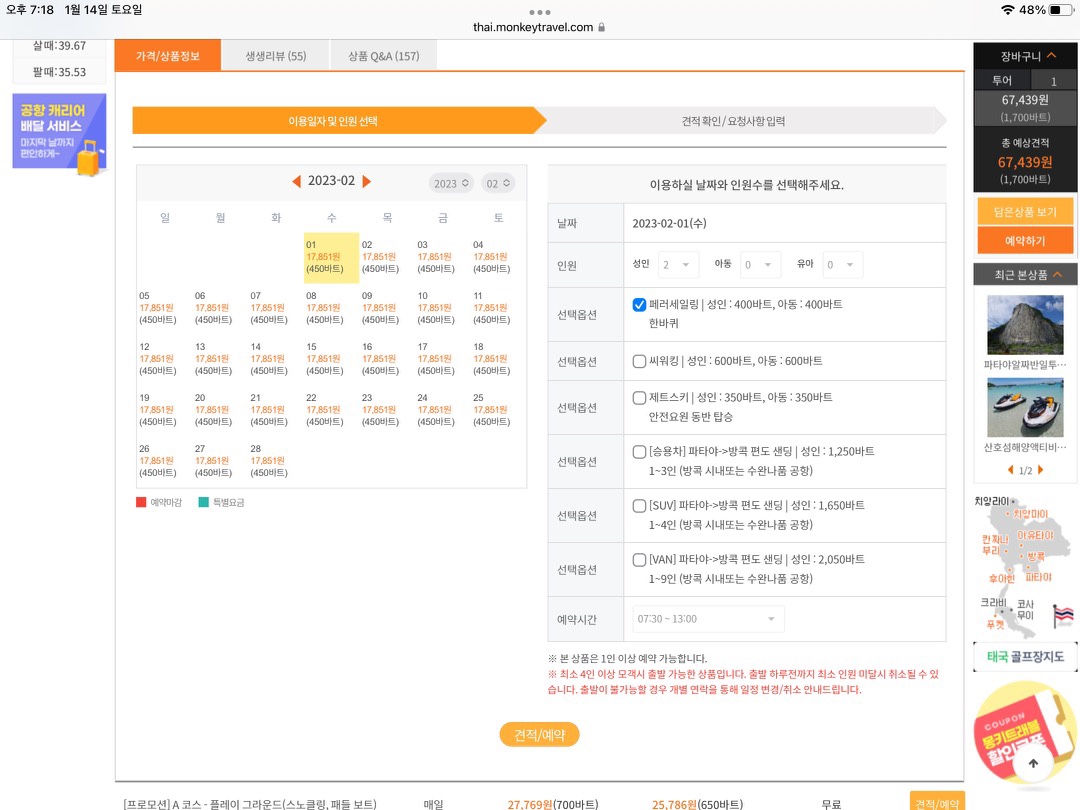
Task: Open the 몽키트래블 할인쿠폰 coupon banner
Action: click(x=1026, y=734)
